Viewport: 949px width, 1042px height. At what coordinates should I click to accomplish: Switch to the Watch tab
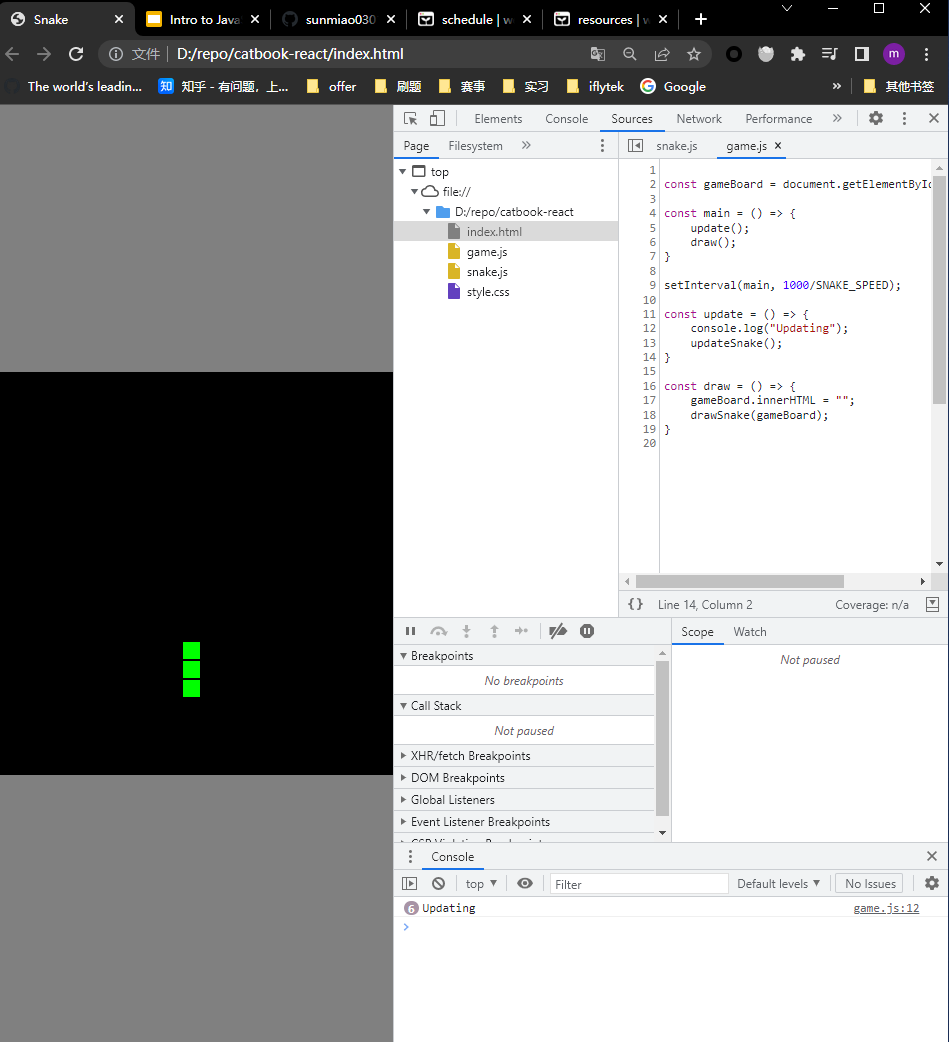(x=750, y=632)
